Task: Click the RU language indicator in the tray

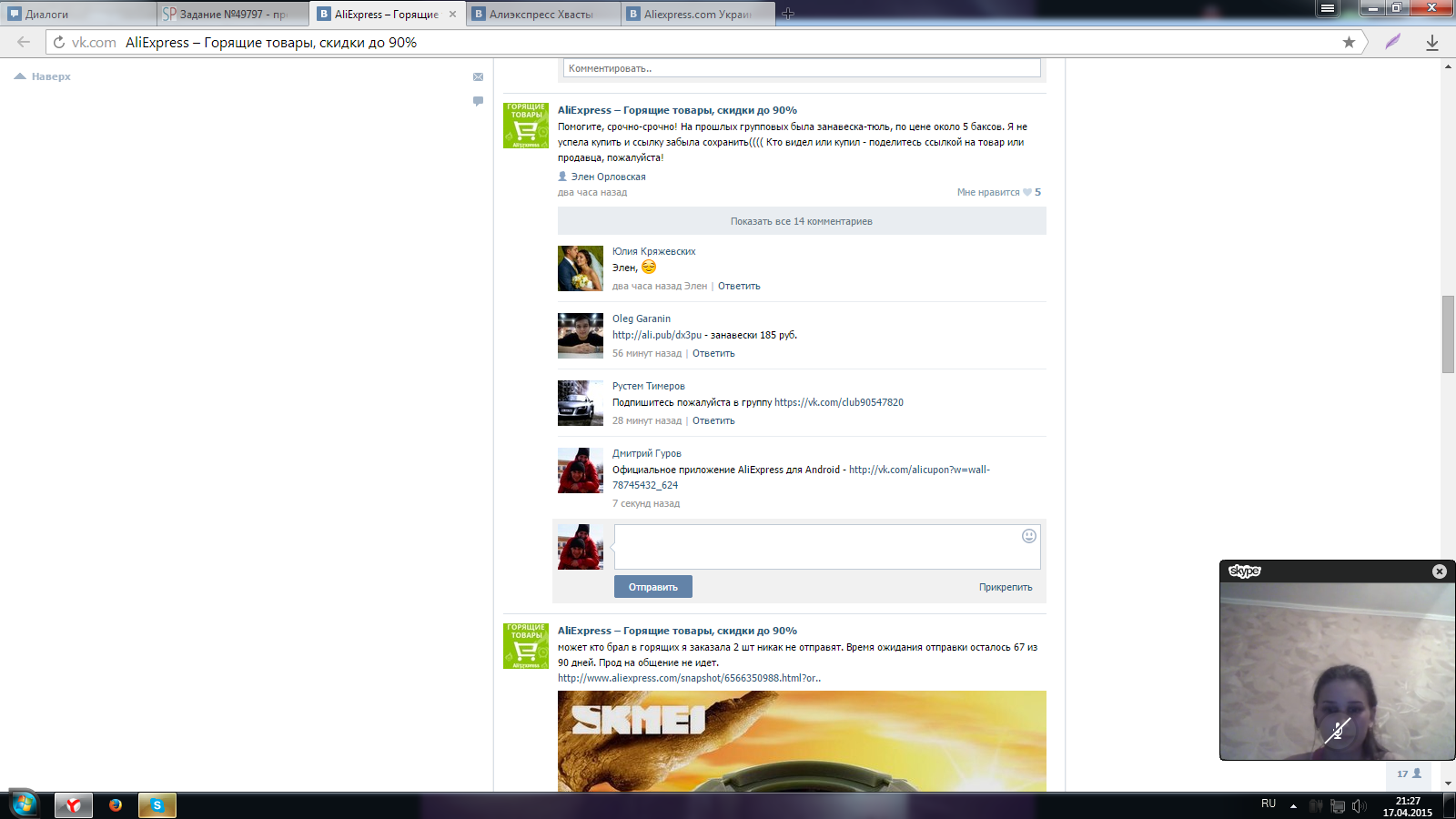Action: (1269, 804)
